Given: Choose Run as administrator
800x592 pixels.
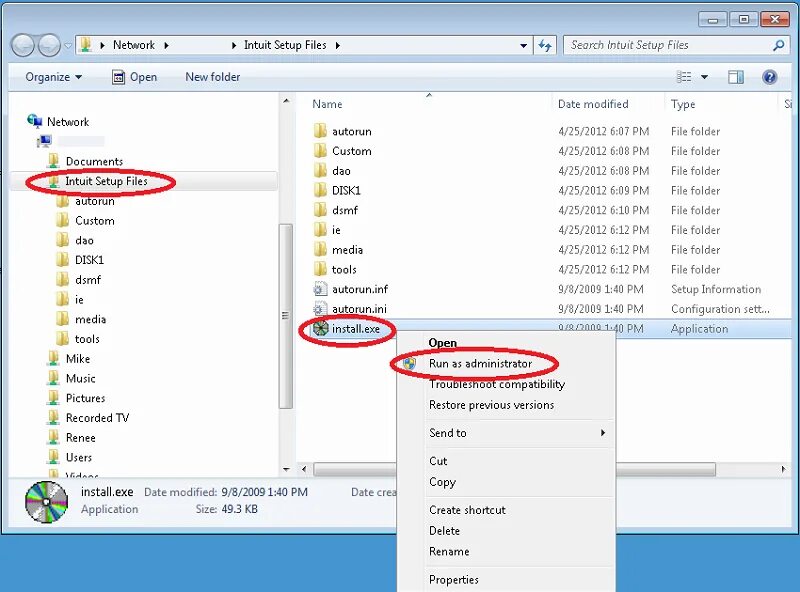Looking at the screenshot, I should point(480,363).
